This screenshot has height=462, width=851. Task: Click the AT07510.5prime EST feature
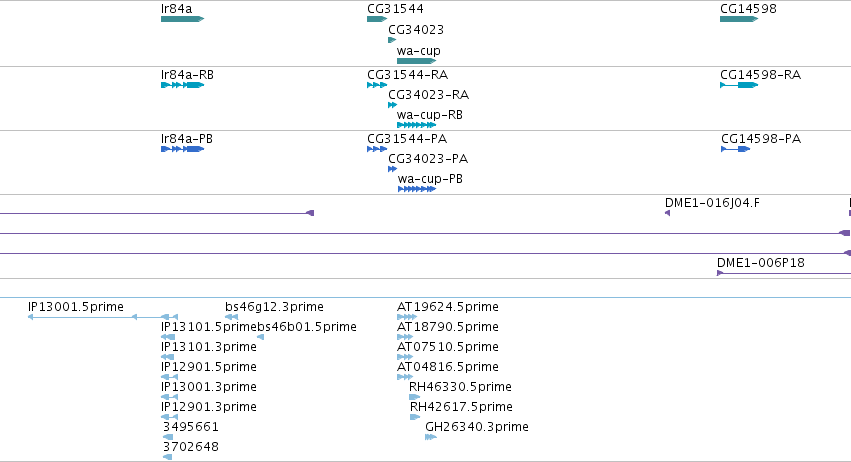coord(405,357)
